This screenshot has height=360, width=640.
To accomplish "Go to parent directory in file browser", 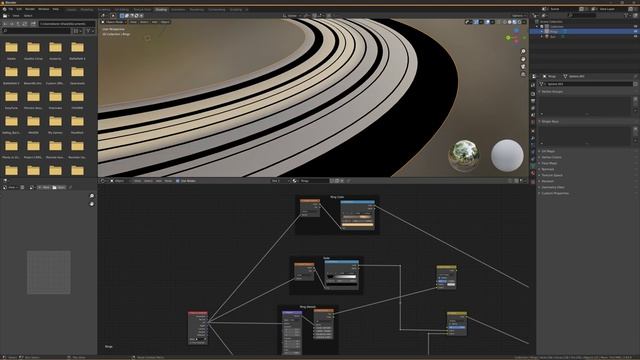I will coord(18,24).
